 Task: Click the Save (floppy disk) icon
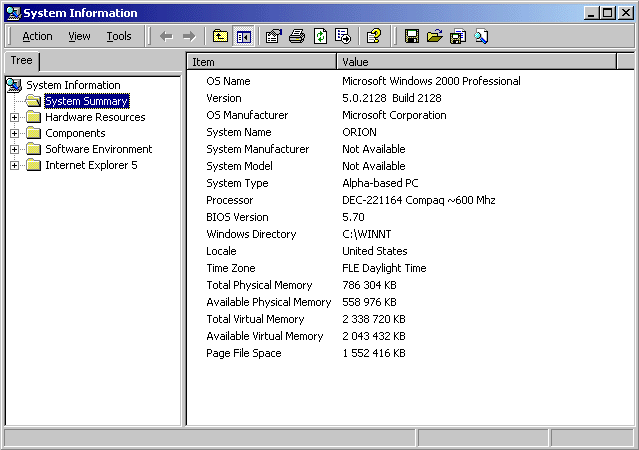411,36
